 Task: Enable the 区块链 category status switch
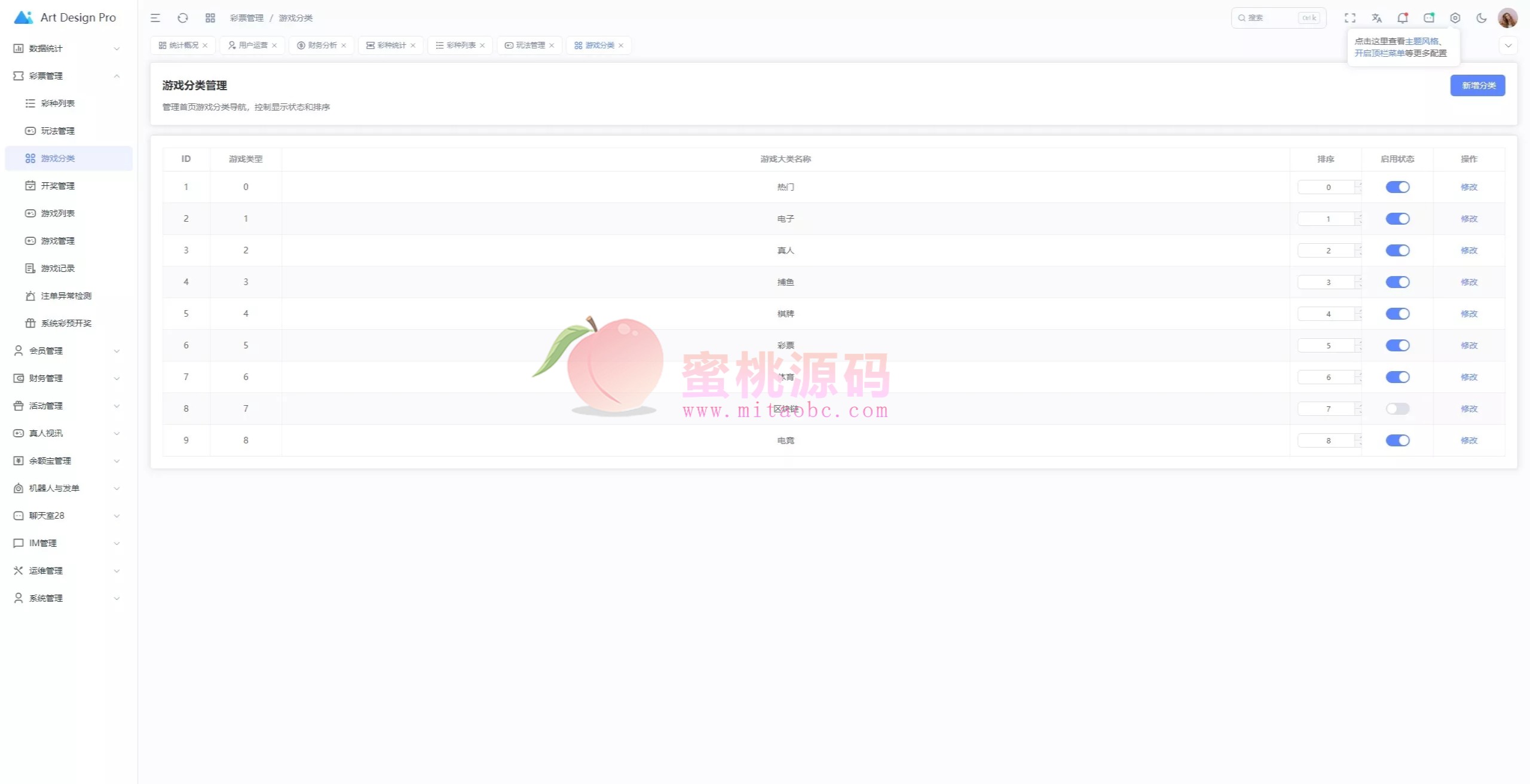(x=1397, y=409)
